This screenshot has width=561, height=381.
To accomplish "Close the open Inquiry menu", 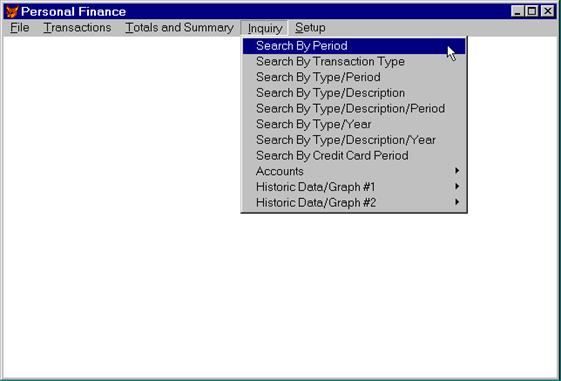I will (x=264, y=28).
